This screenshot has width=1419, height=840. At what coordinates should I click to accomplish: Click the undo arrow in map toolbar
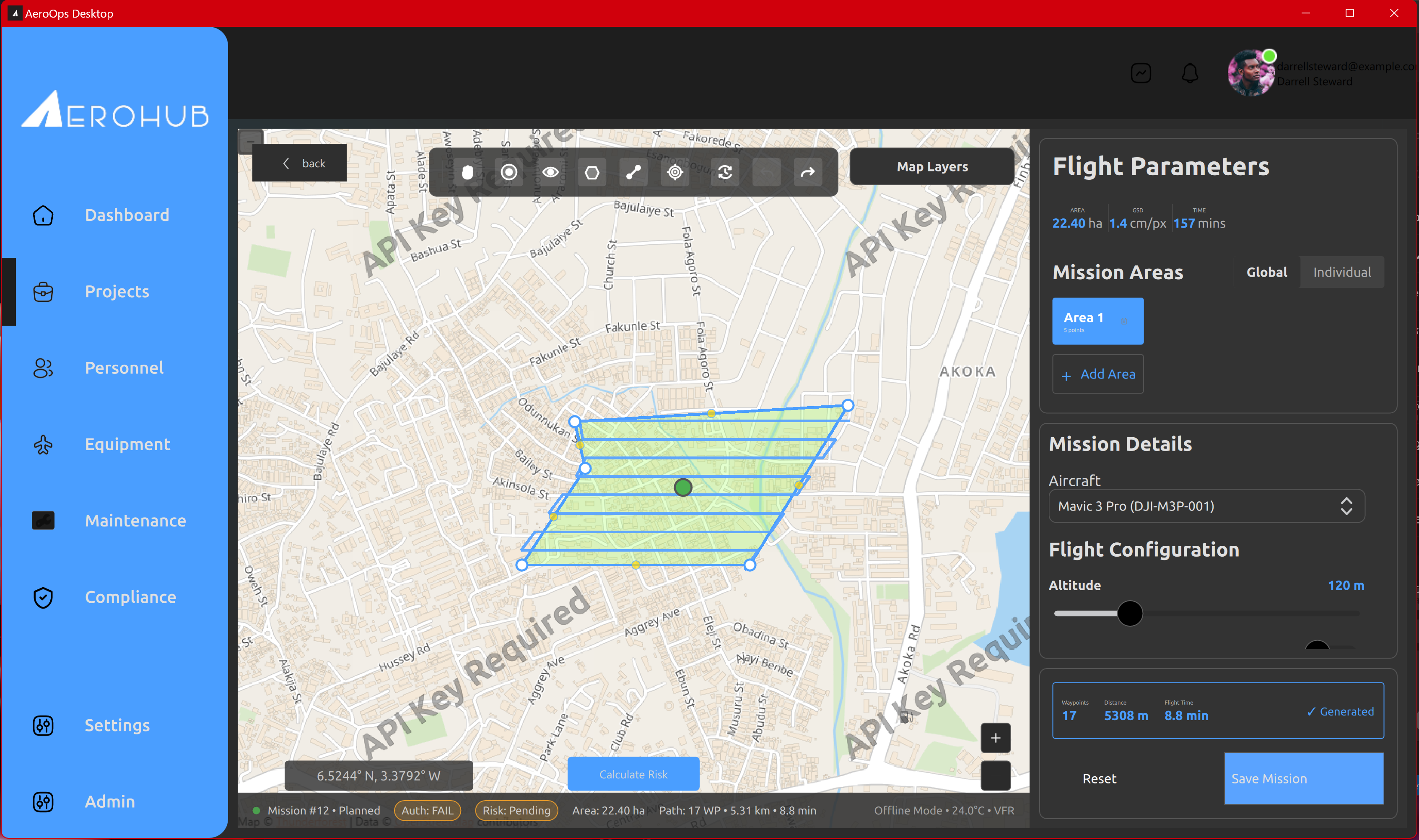(766, 172)
